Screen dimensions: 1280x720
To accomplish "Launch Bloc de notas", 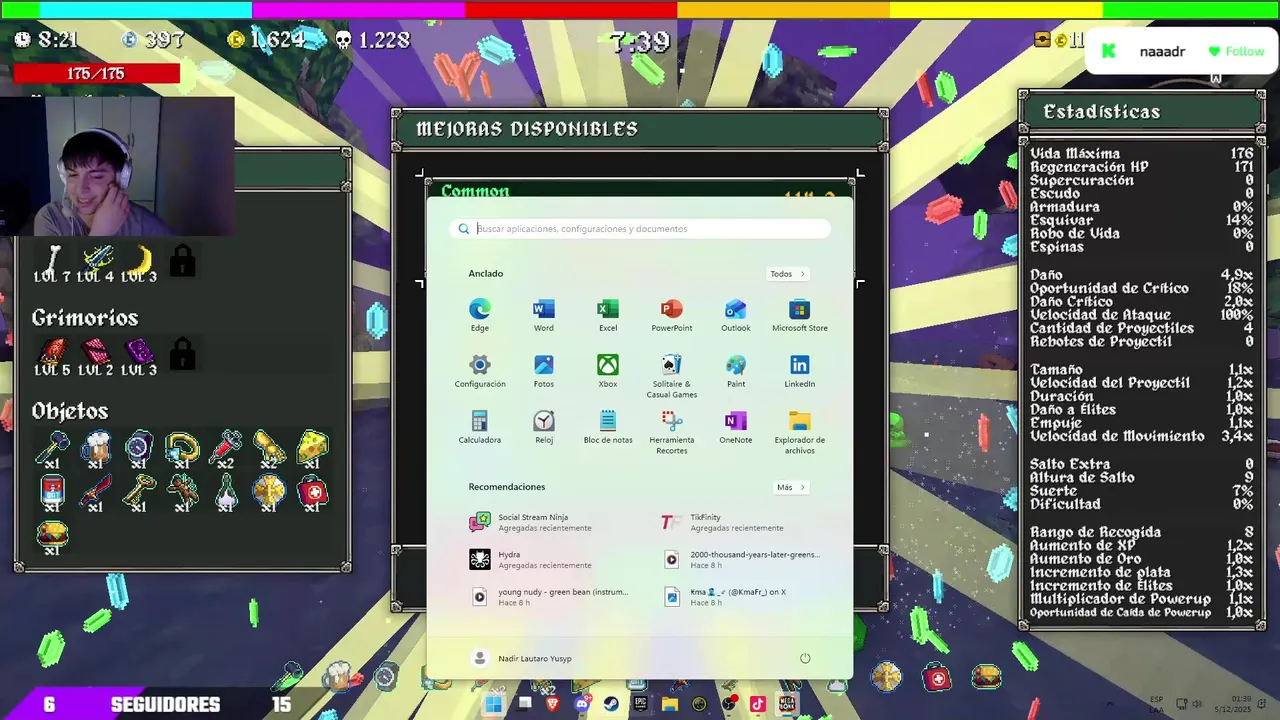I will click(x=608, y=427).
